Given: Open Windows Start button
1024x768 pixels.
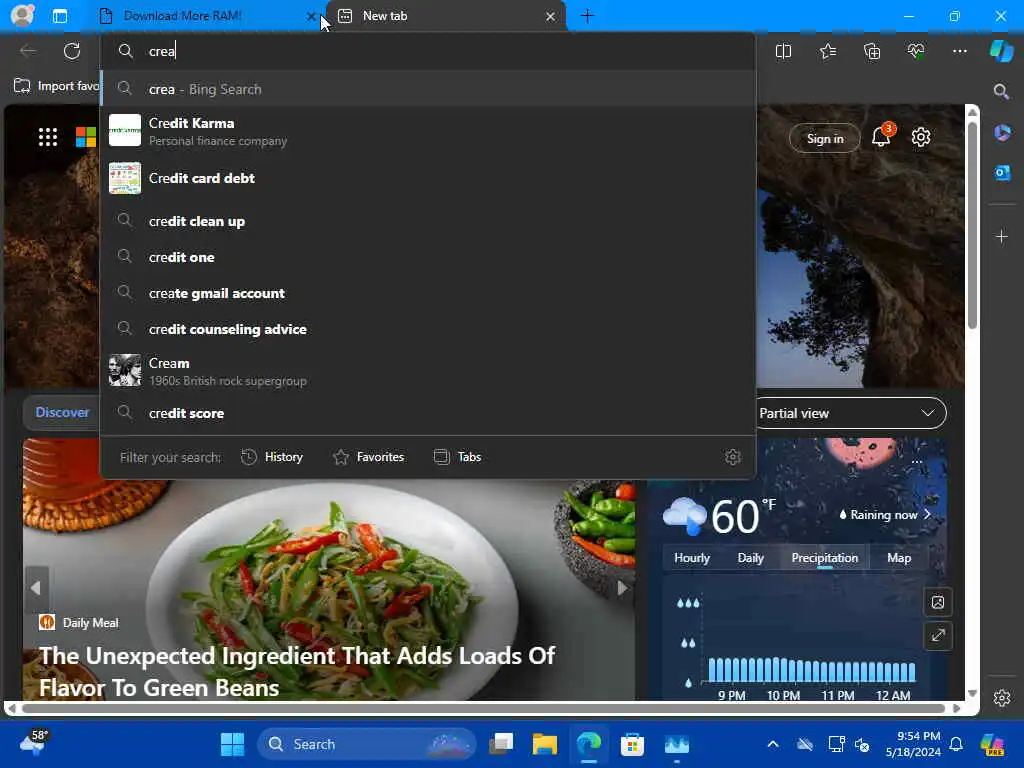Looking at the screenshot, I should pyautogui.click(x=232, y=744).
